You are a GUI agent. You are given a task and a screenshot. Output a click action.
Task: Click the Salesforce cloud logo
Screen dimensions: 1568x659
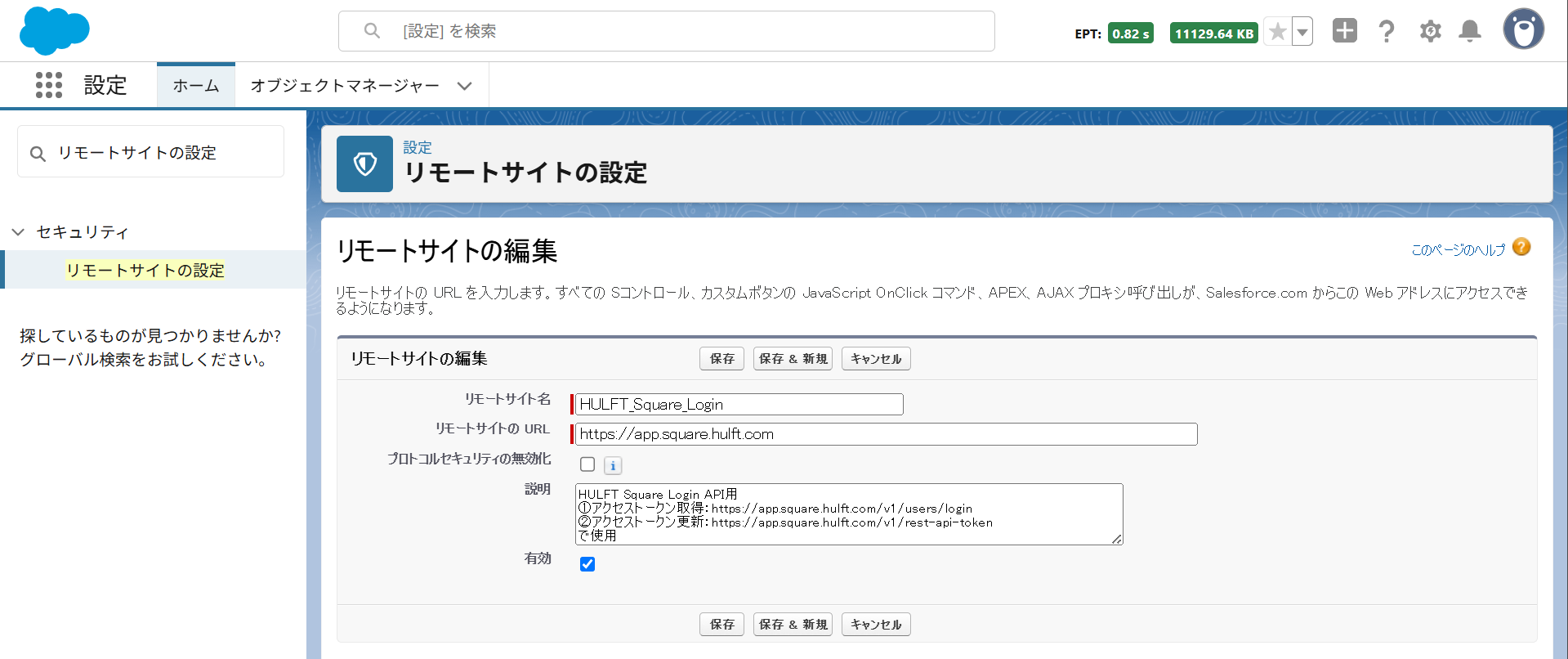(54, 31)
